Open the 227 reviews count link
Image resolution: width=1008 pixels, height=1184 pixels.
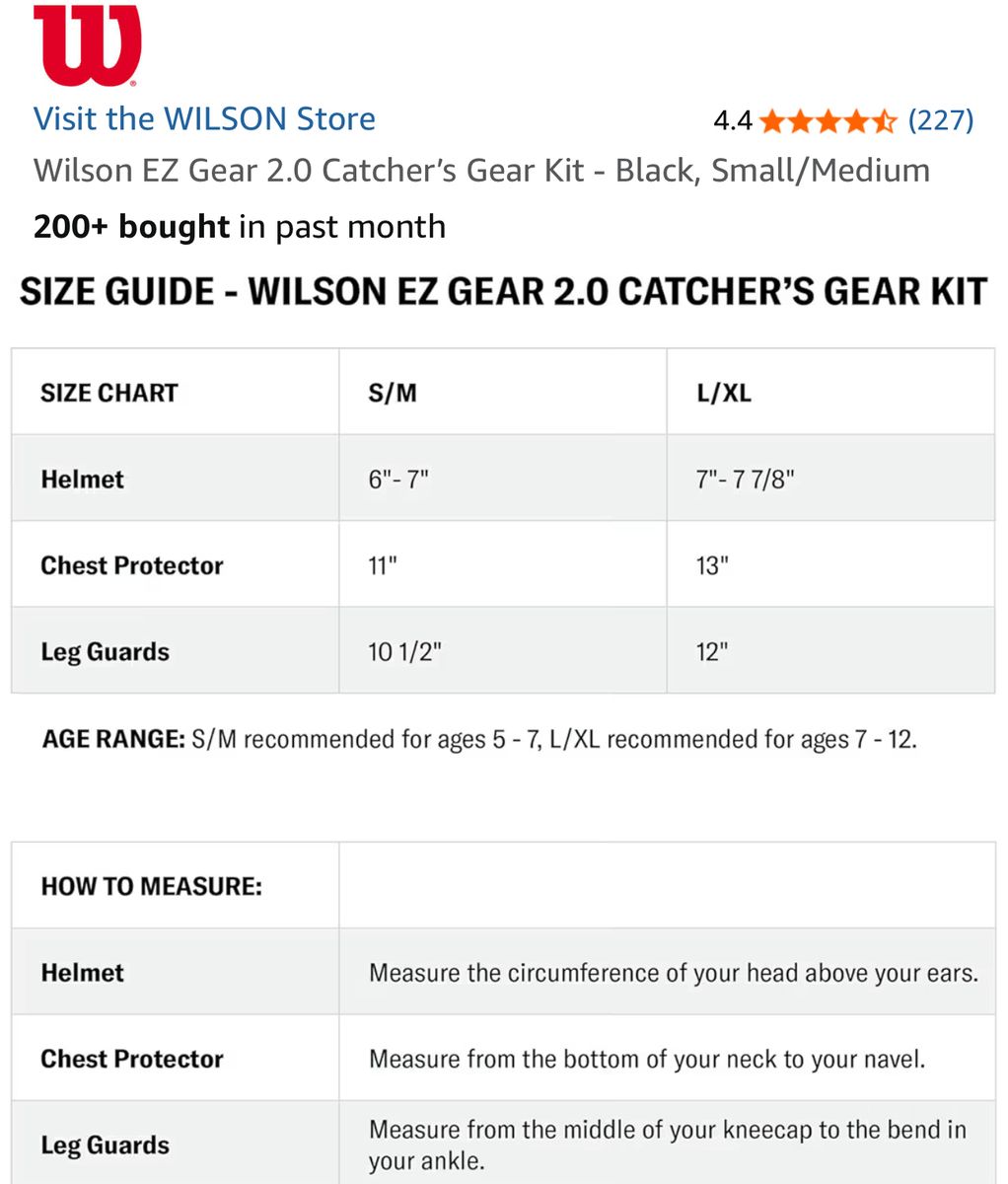point(940,120)
